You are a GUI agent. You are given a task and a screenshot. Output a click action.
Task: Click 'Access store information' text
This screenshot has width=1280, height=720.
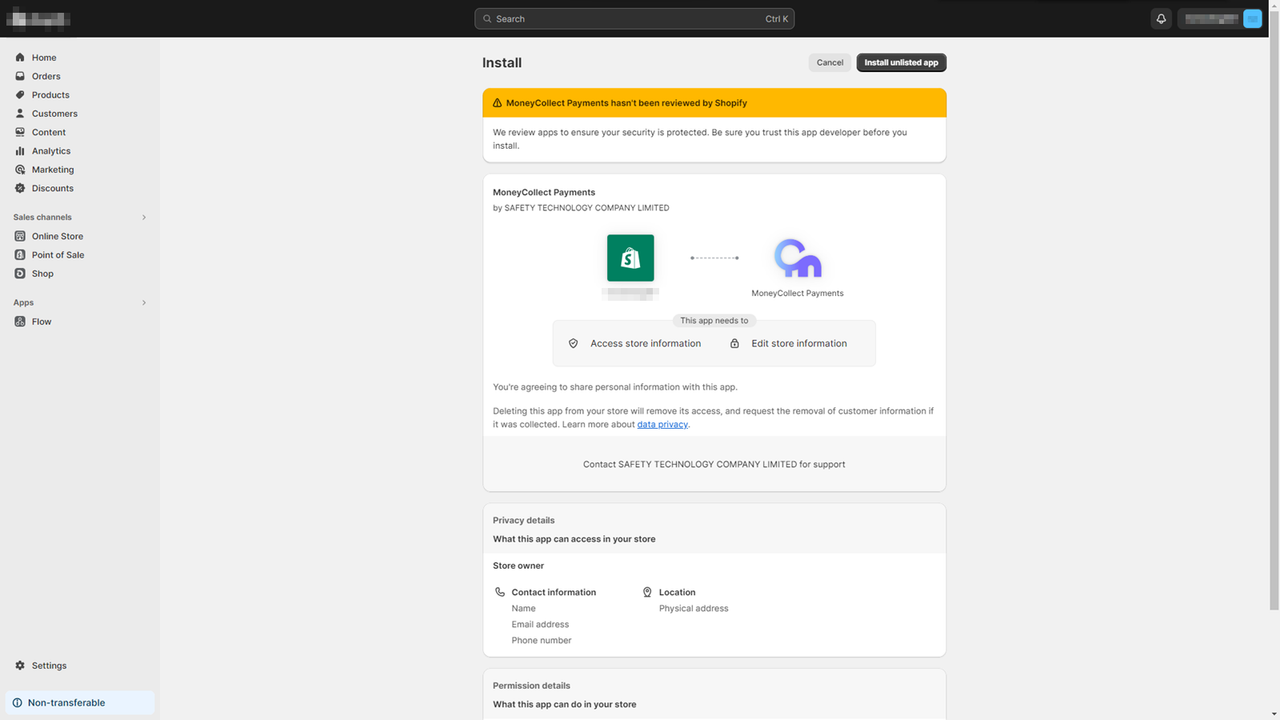[x=646, y=343]
